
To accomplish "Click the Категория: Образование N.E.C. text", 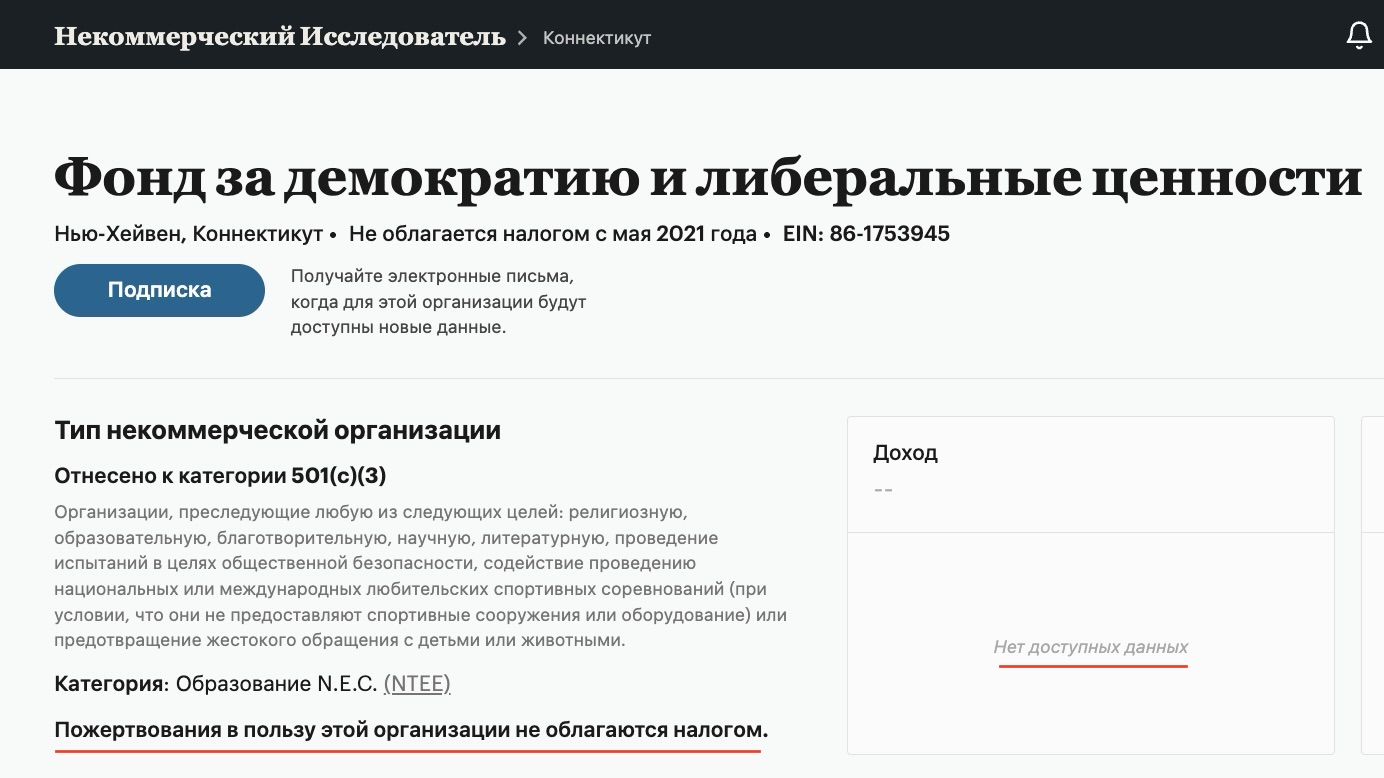I will (216, 684).
